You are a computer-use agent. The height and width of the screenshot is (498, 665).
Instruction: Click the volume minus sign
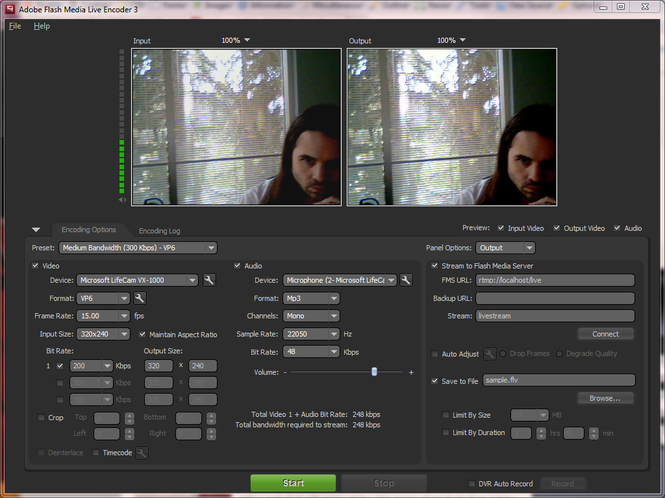(285, 372)
